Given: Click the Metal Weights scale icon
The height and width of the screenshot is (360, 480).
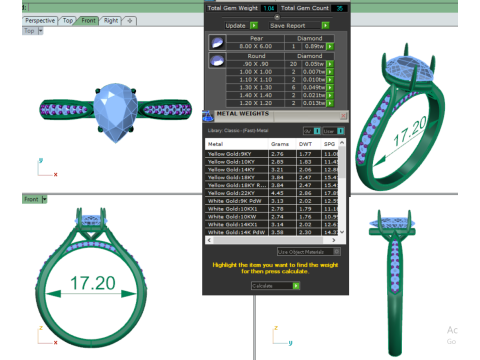Looking at the screenshot, I should pyautogui.click(x=208, y=116).
